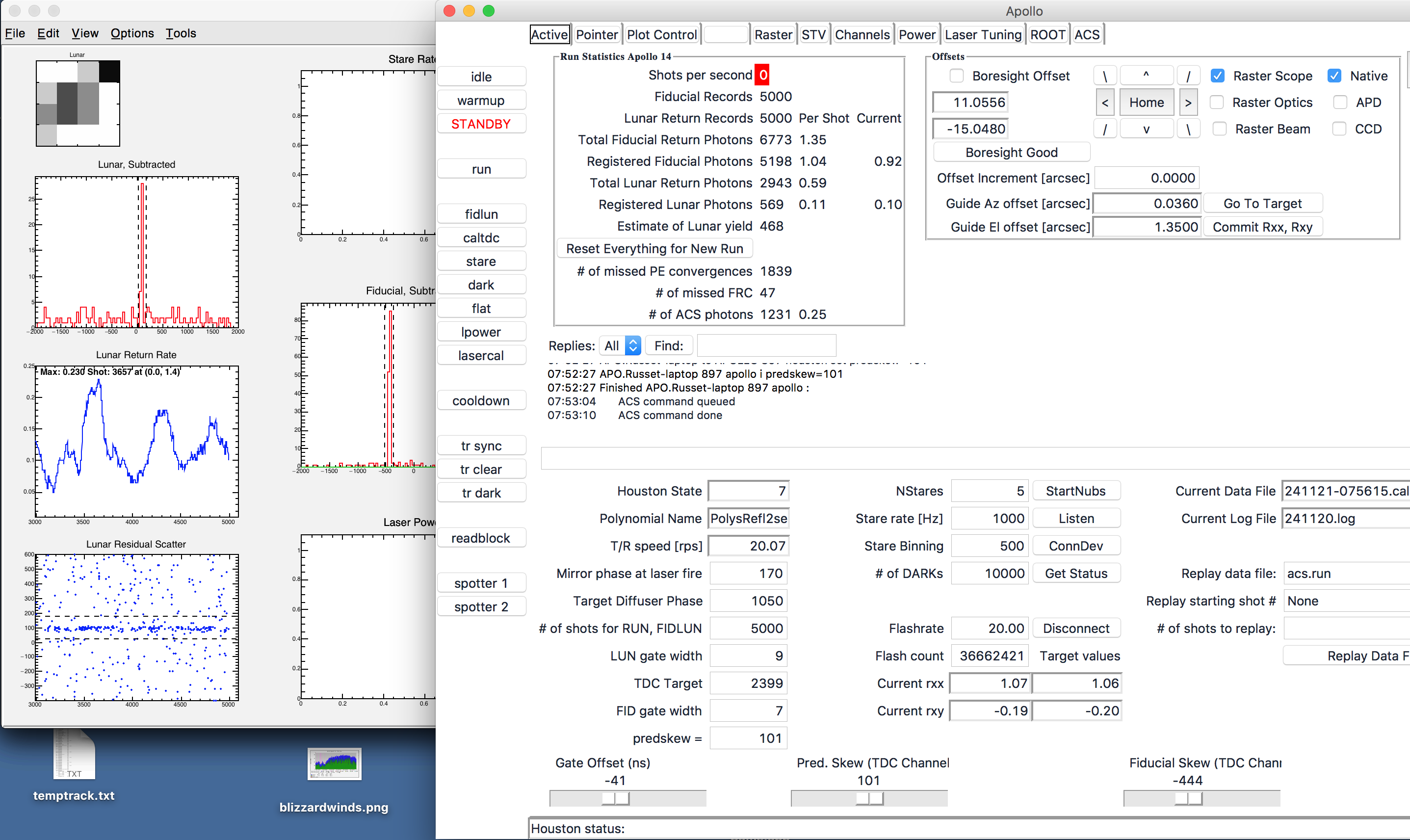Switch to the Raster tab

773,34
